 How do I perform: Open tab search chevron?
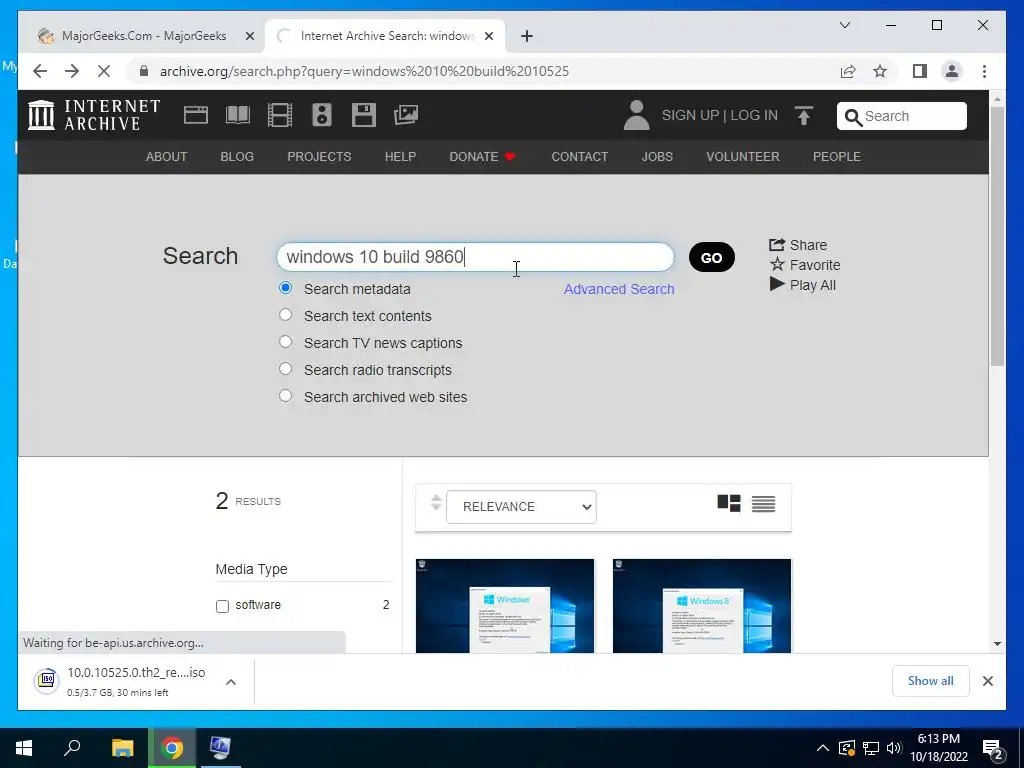(844, 25)
